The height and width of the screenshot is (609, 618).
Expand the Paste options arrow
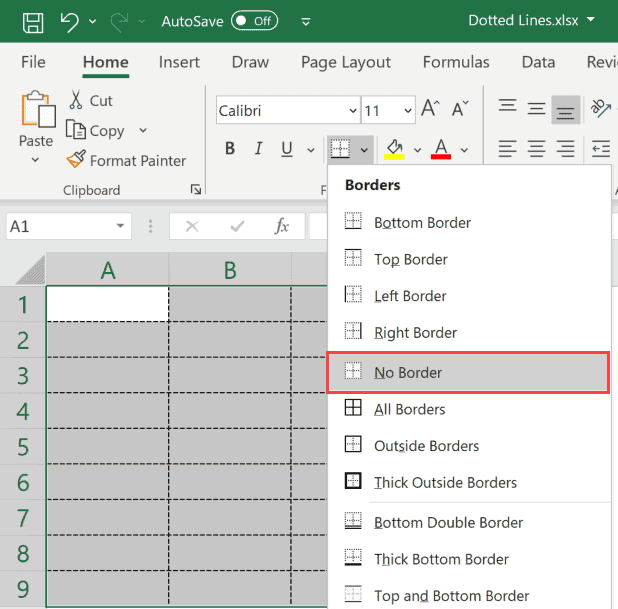tap(36, 160)
